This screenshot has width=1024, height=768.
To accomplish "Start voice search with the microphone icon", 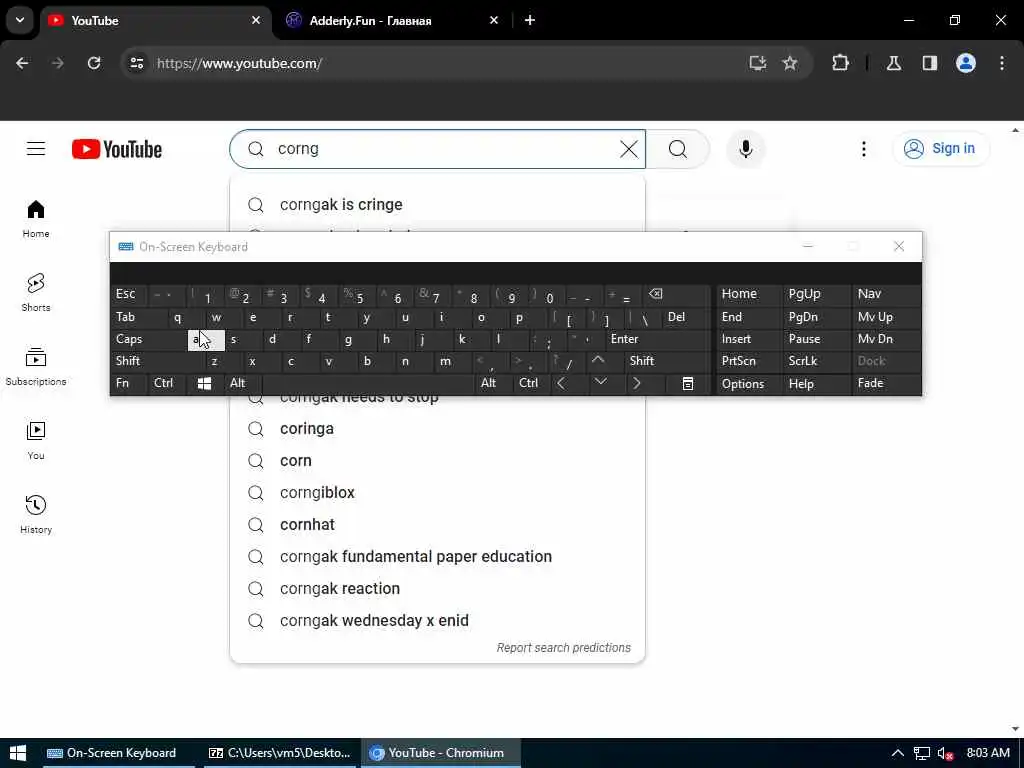I will [746, 149].
